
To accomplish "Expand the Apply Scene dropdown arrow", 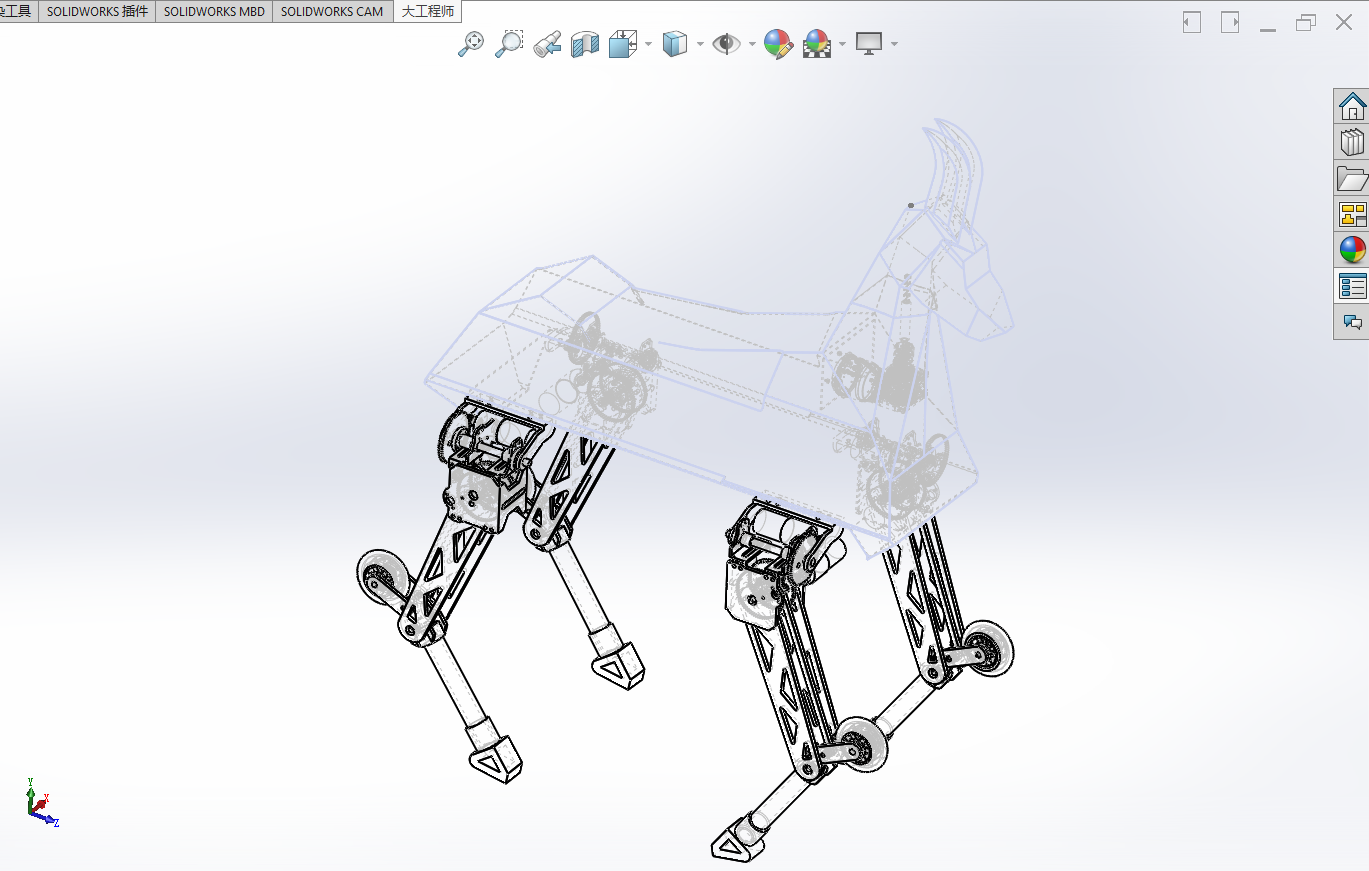I will click(x=843, y=43).
